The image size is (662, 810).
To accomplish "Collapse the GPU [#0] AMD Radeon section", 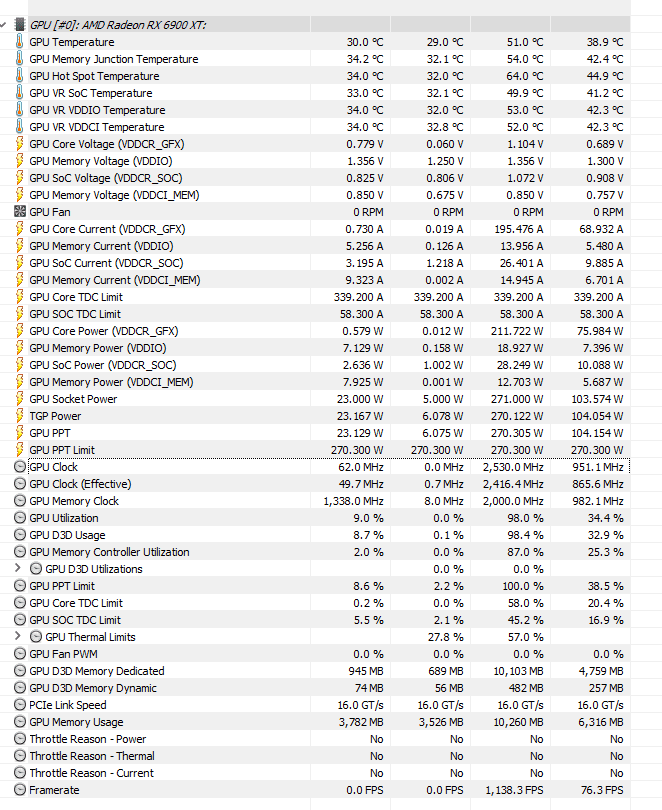I will tap(4, 25).
